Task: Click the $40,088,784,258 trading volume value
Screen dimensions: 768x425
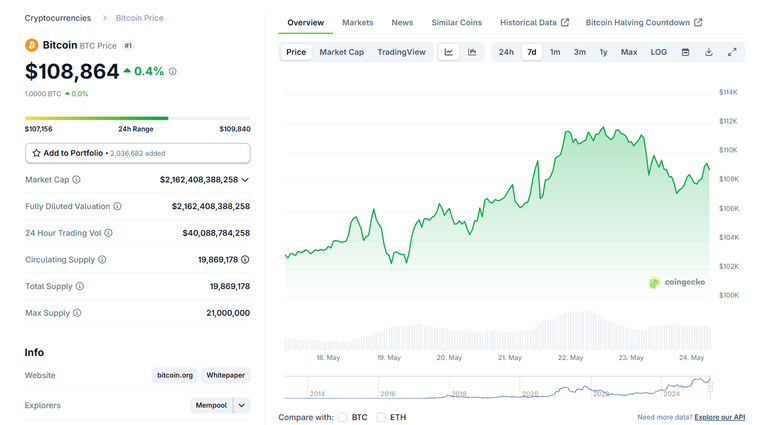Action: (x=216, y=233)
